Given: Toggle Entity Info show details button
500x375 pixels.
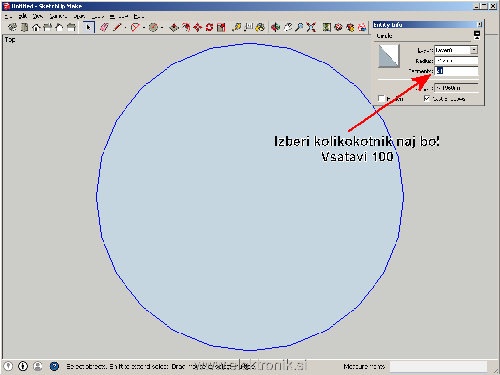Looking at the screenshot, I should 477,35.
